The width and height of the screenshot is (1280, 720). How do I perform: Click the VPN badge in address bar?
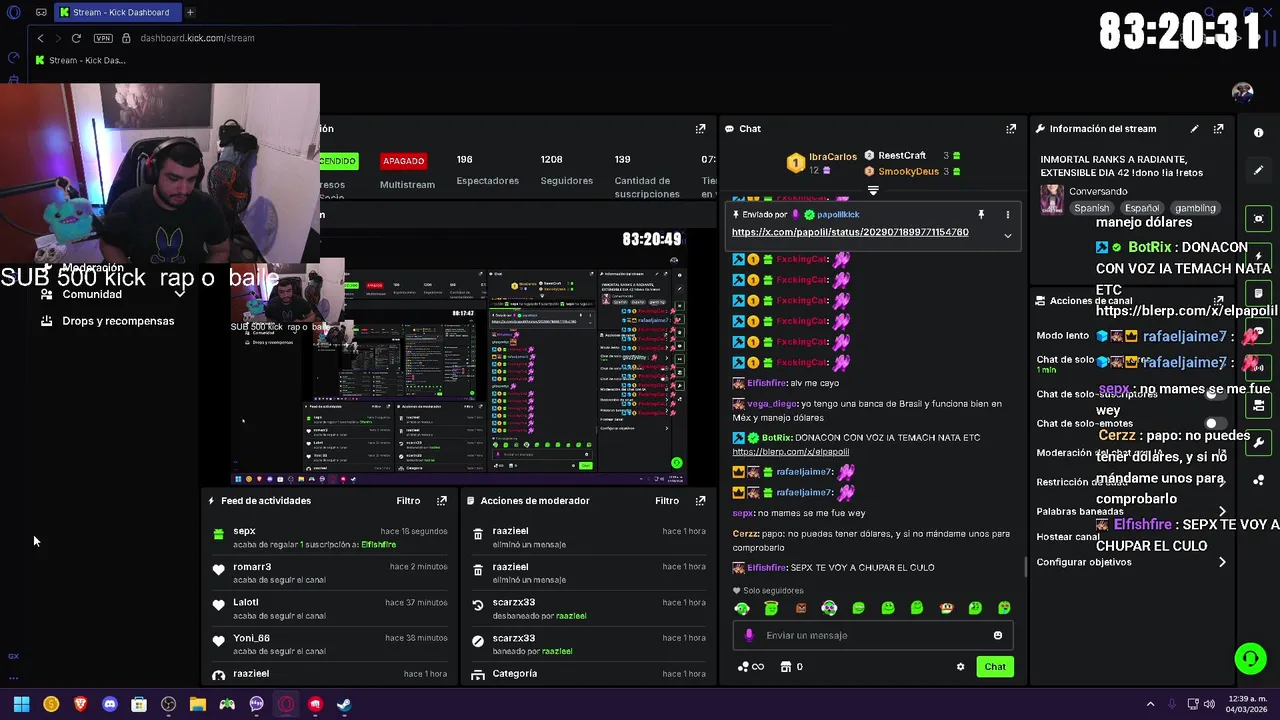pos(103,38)
